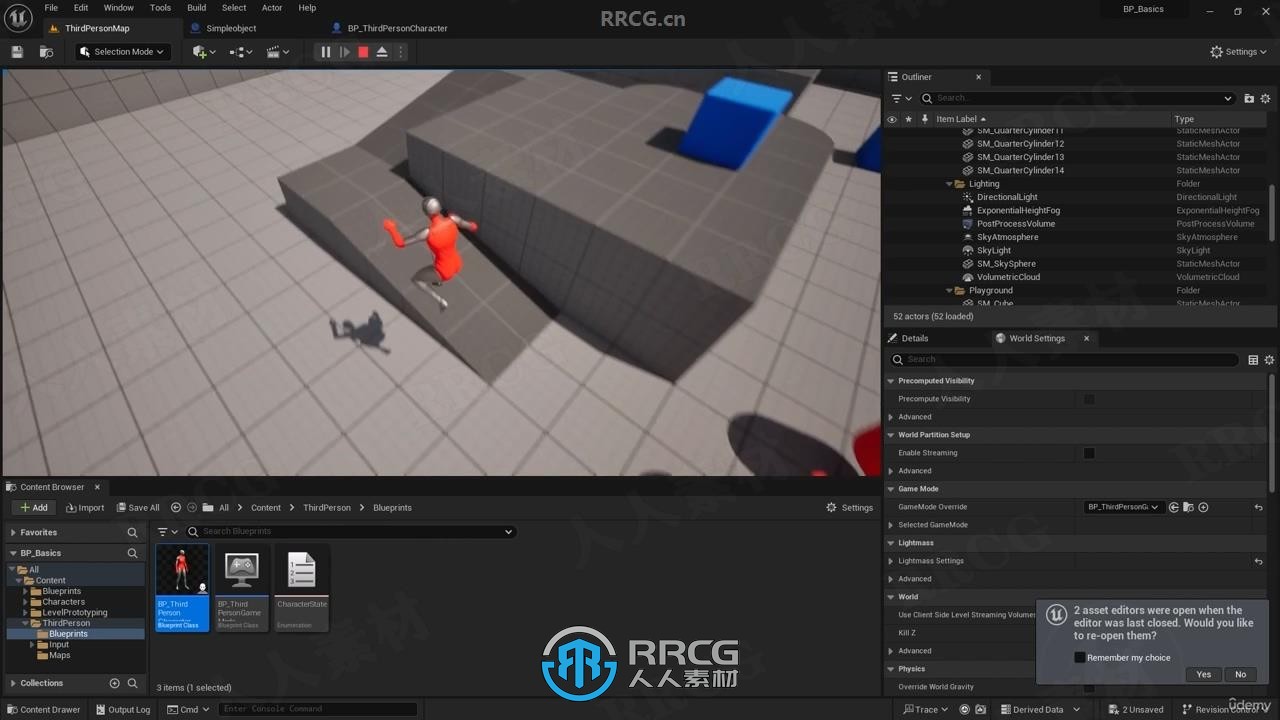This screenshot has height=720, width=1280.
Task: Open the Blueprints toolbar menu
Action: 241,52
